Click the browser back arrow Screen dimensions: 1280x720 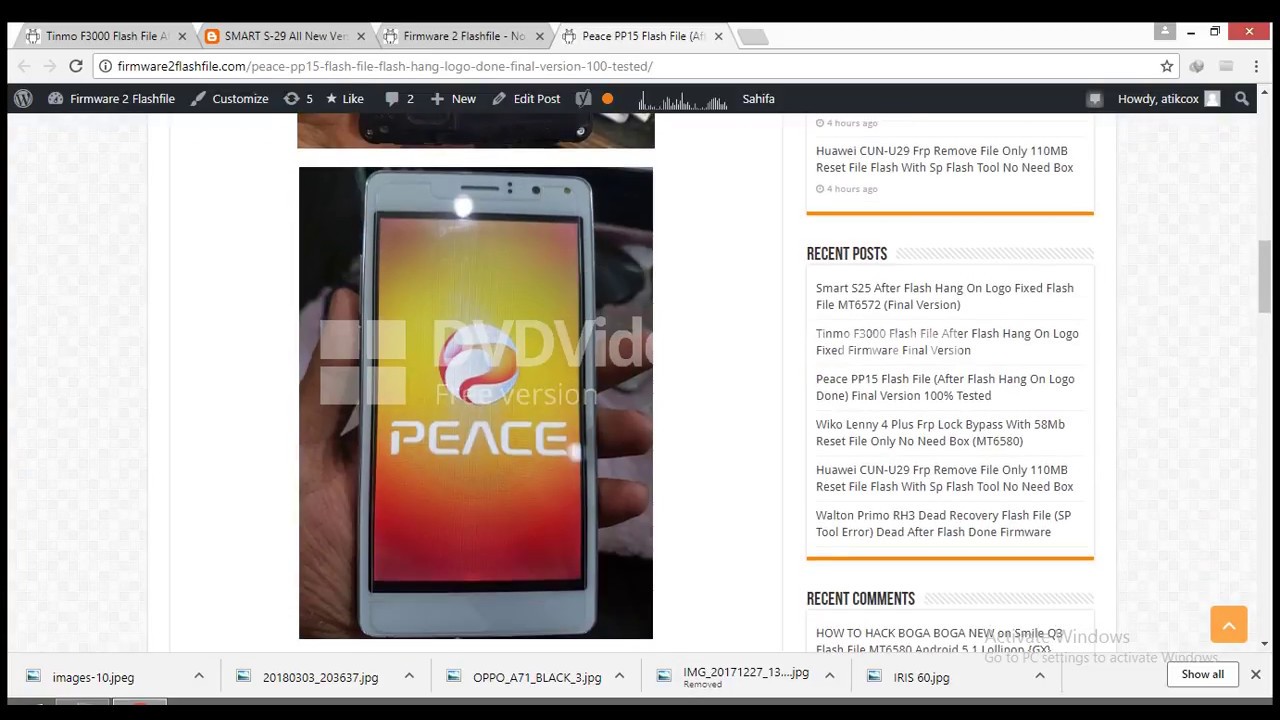pos(24,66)
